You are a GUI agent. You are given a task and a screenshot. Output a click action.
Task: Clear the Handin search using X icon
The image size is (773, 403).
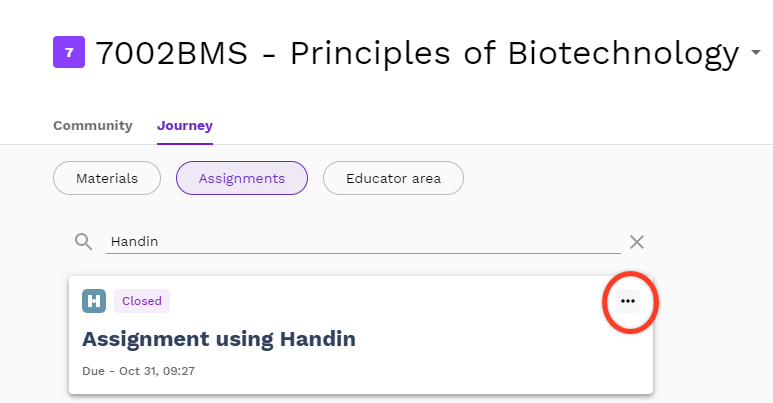pos(637,242)
